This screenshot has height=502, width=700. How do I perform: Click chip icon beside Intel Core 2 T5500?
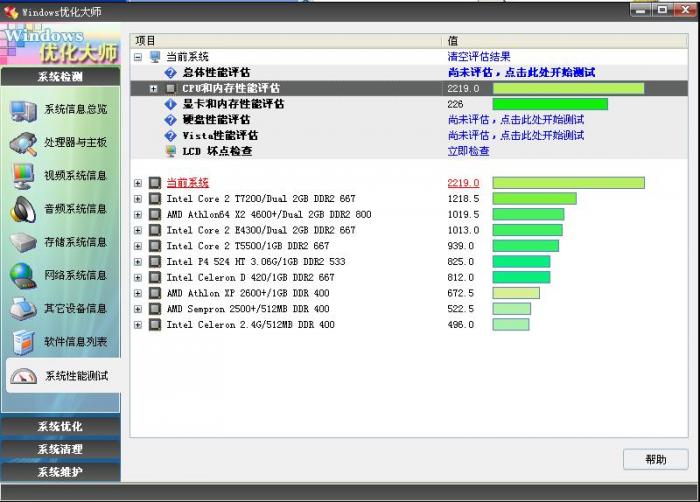(155, 246)
